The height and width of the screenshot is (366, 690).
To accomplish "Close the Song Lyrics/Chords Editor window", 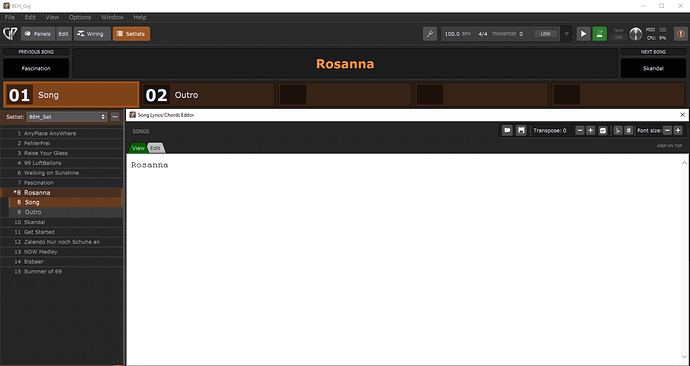I will [x=683, y=115].
